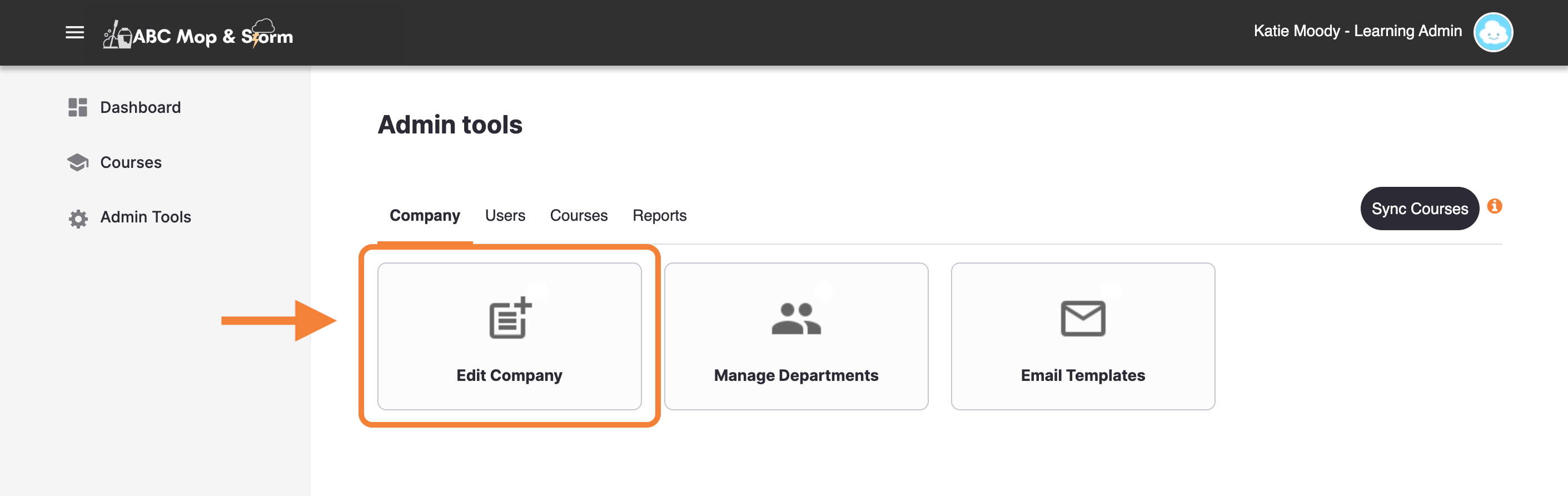Click the orange info icon beside Sync Courses
1568x496 pixels.
(x=1494, y=206)
